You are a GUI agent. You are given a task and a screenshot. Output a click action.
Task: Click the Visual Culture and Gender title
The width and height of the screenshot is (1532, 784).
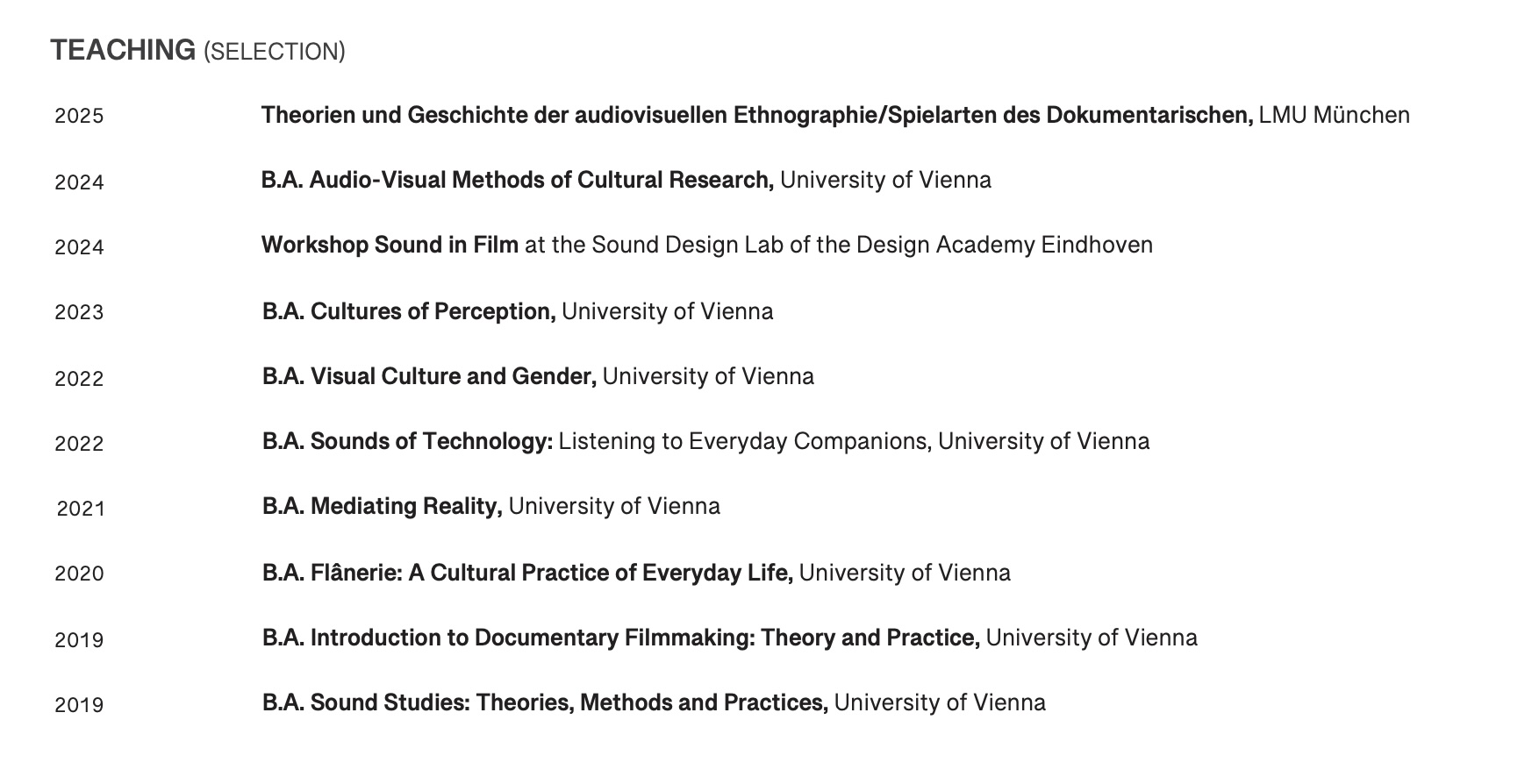click(430, 376)
